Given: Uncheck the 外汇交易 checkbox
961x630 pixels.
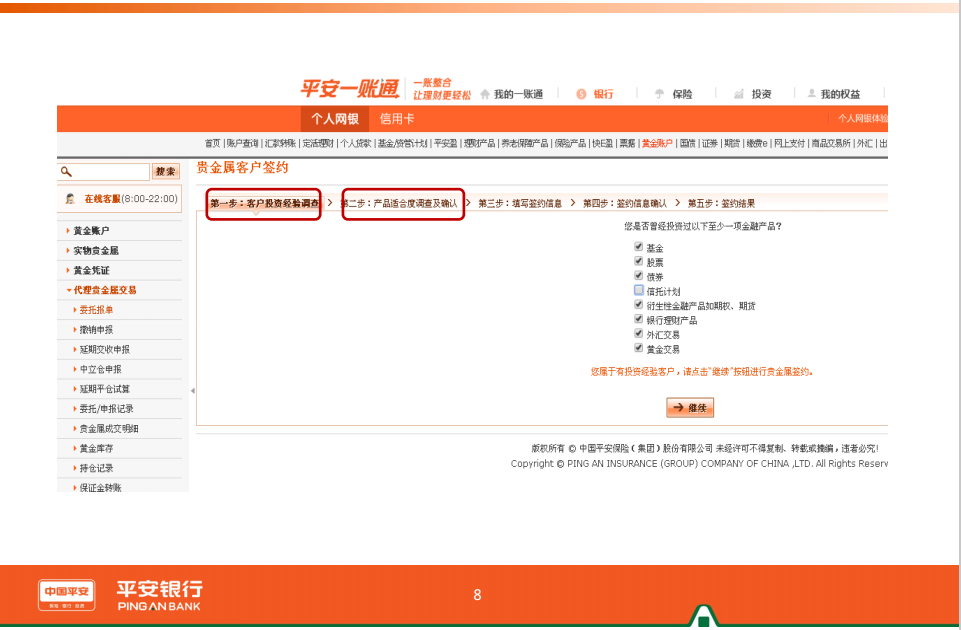Looking at the screenshot, I should 639,333.
